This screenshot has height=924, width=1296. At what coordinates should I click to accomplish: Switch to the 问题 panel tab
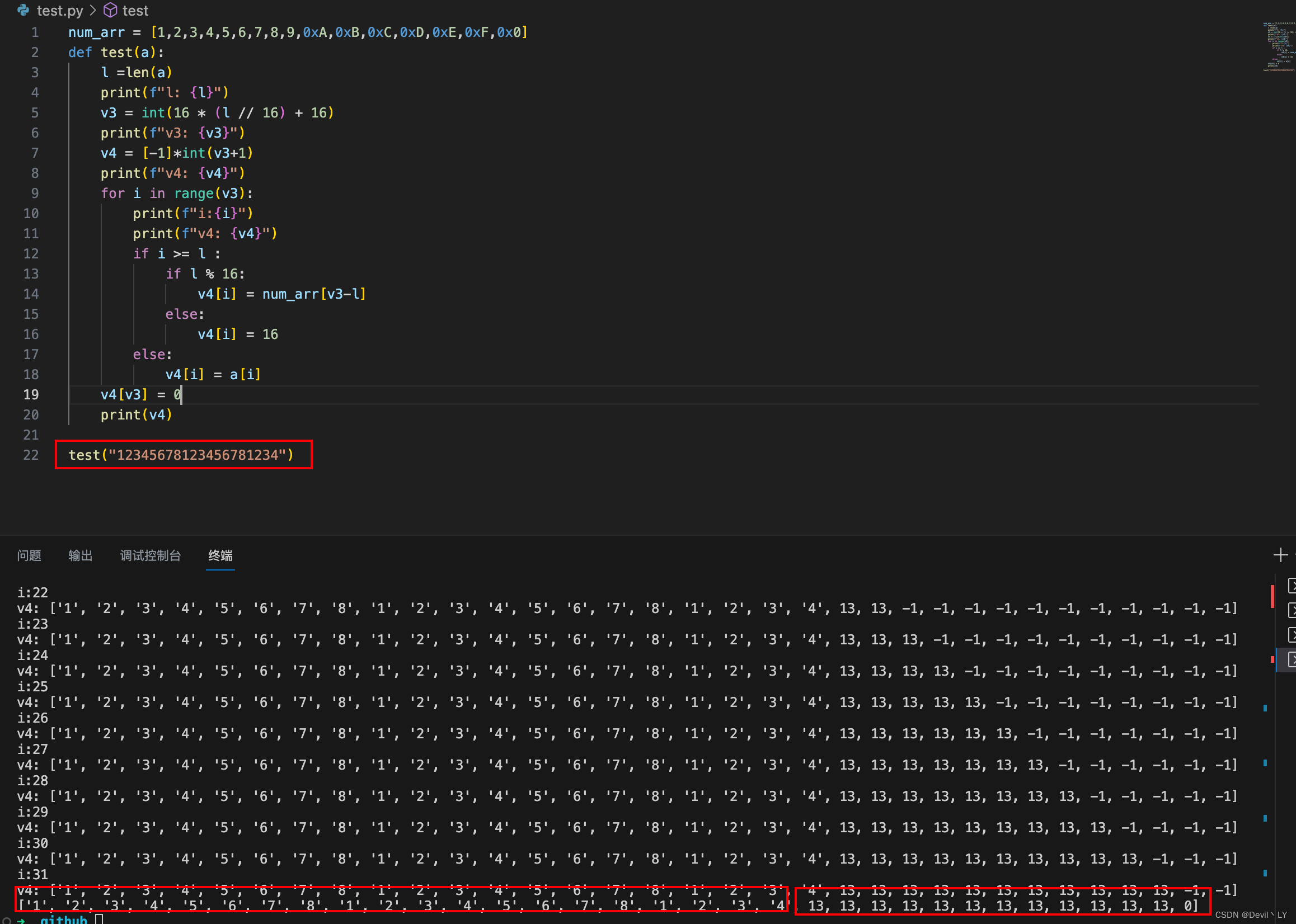tap(29, 555)
